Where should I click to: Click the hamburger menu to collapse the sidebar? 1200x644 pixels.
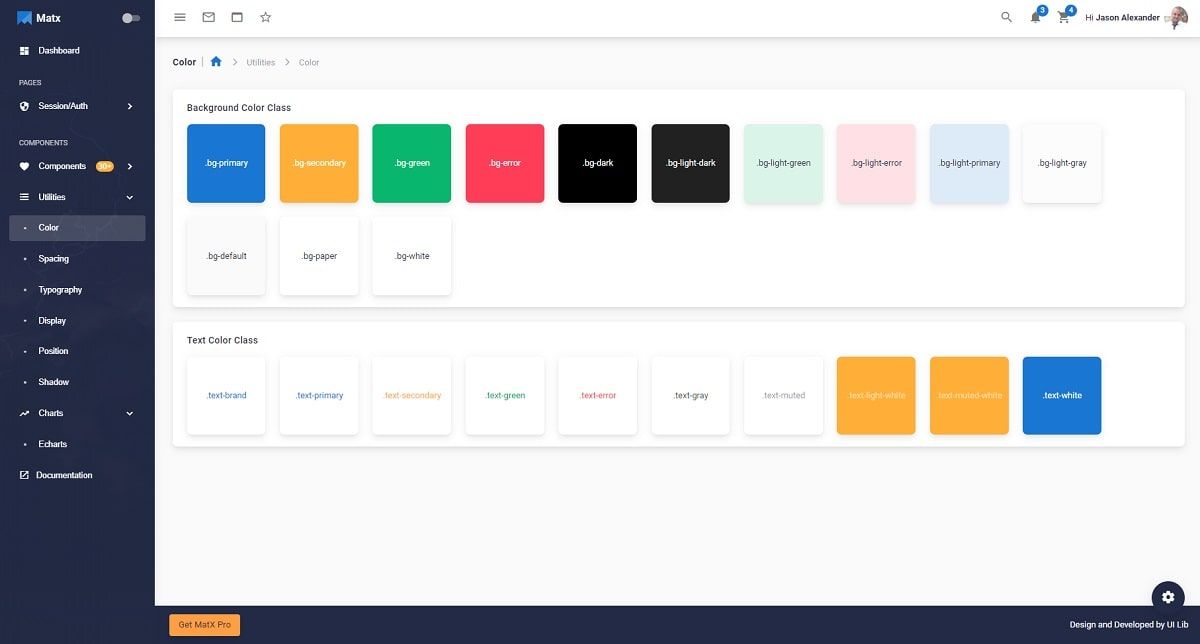[x=179, y=17]
